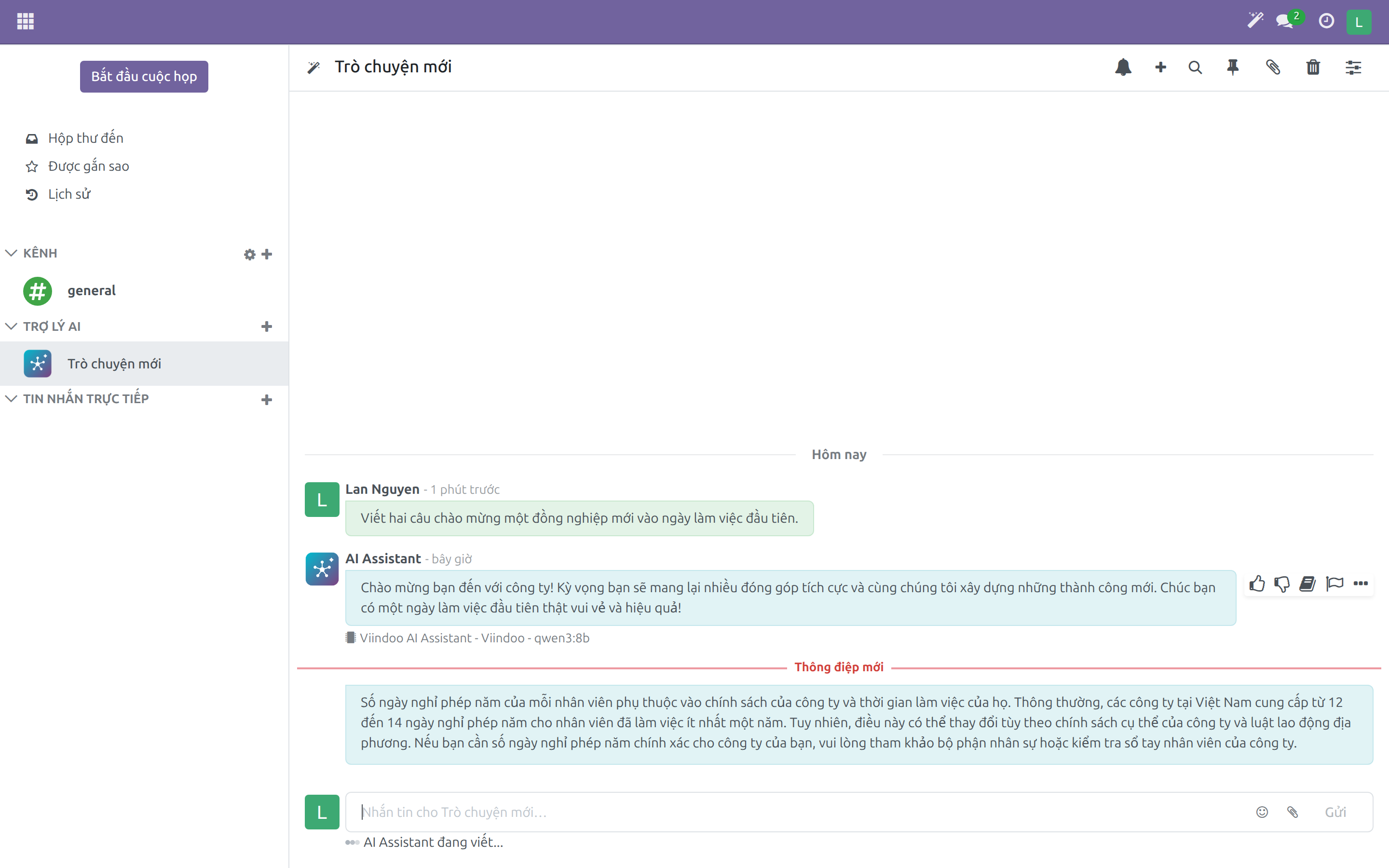Click chat title Trò chuyện mới in header

(393, 67)
